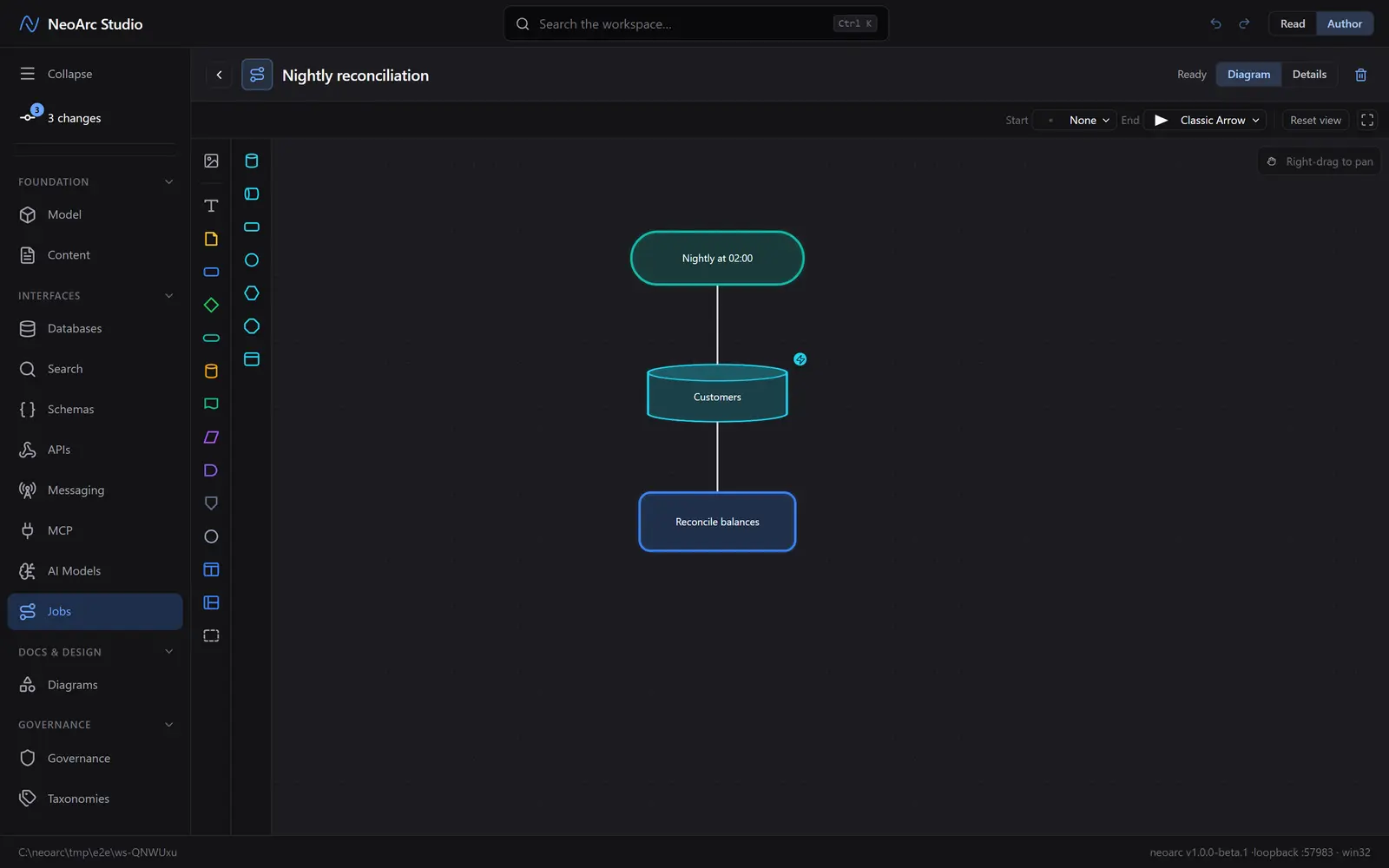Focus the workspace search field
The width and height of the screenshot is (1389, 868).
click(696, 23)
